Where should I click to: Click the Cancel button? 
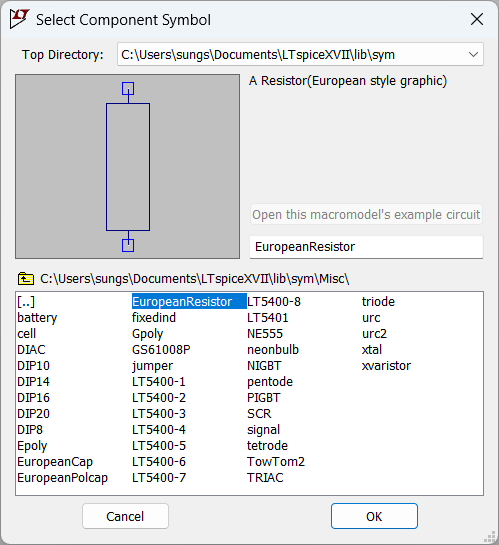(125, 516)
